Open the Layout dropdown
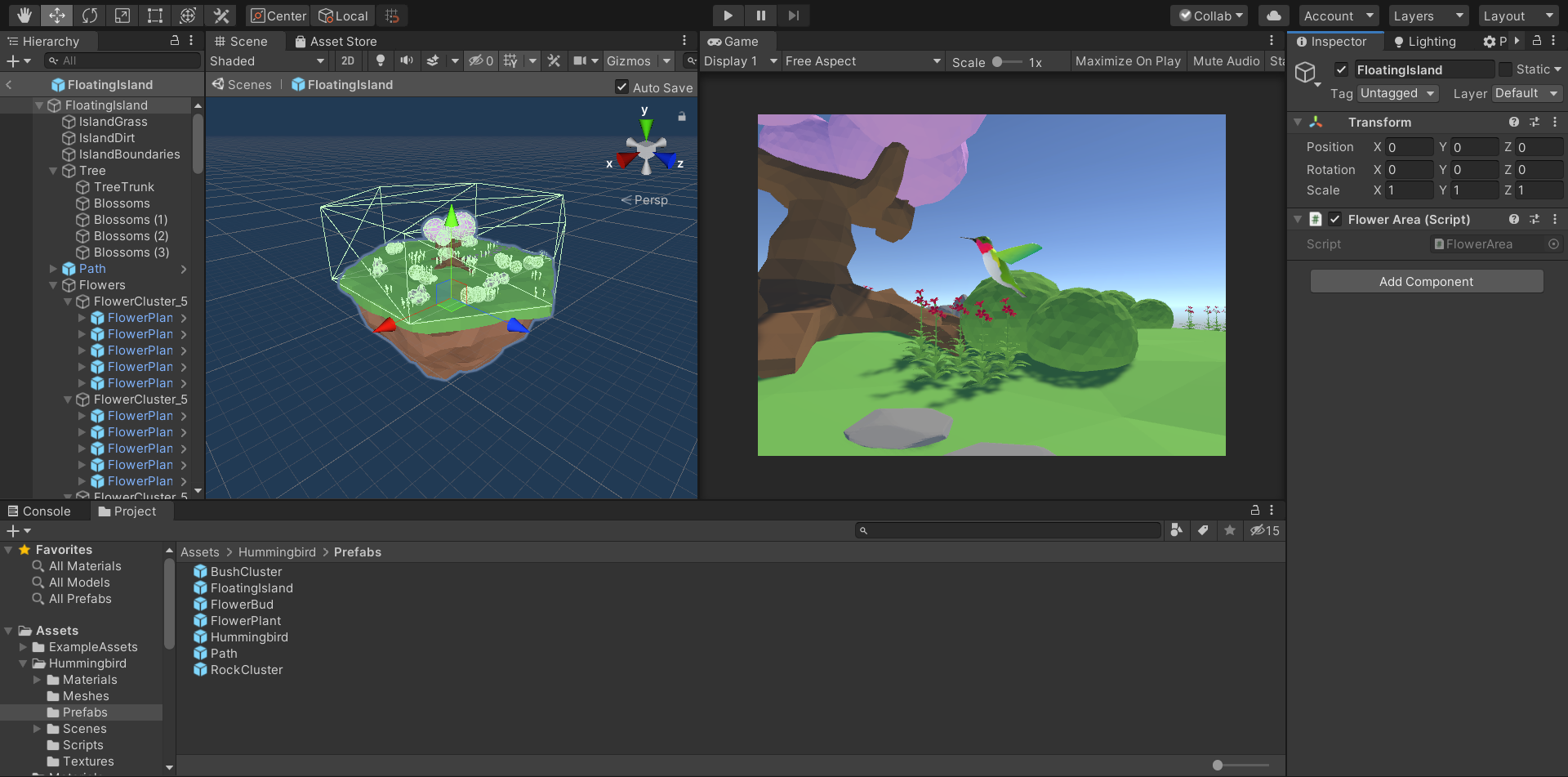 point(1518,16)
